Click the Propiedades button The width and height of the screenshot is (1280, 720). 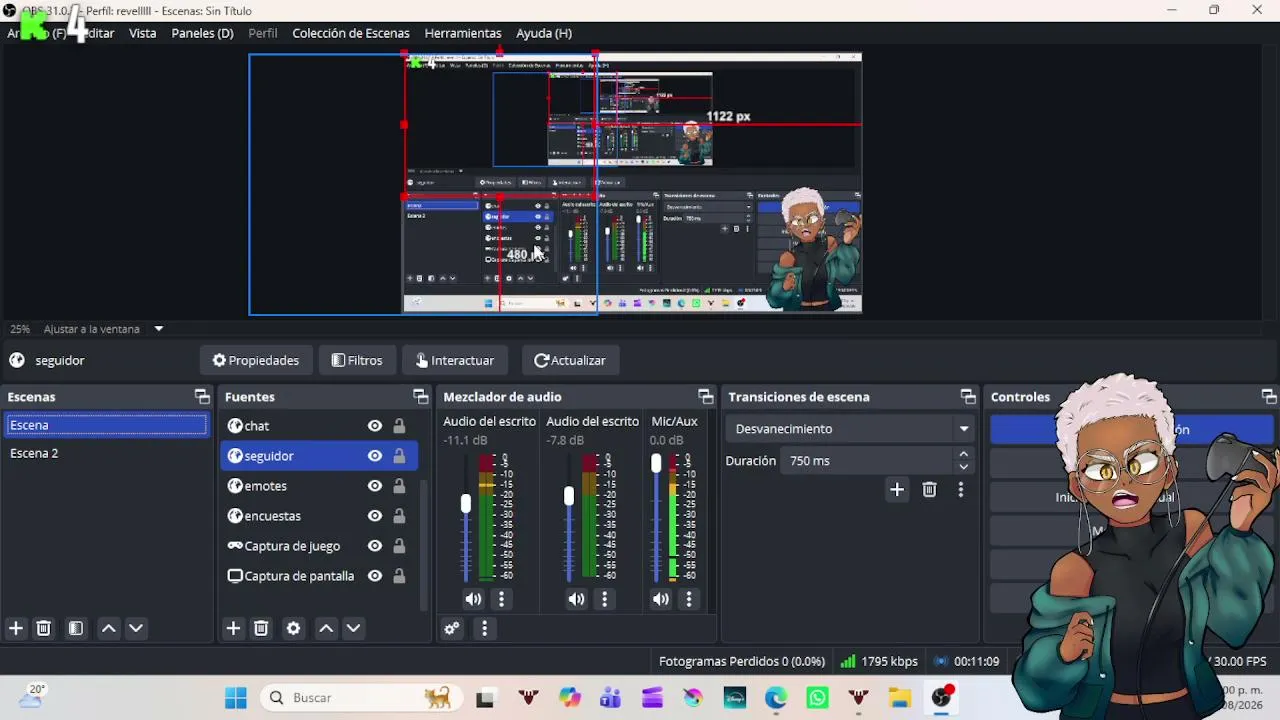tap(256, 360)
